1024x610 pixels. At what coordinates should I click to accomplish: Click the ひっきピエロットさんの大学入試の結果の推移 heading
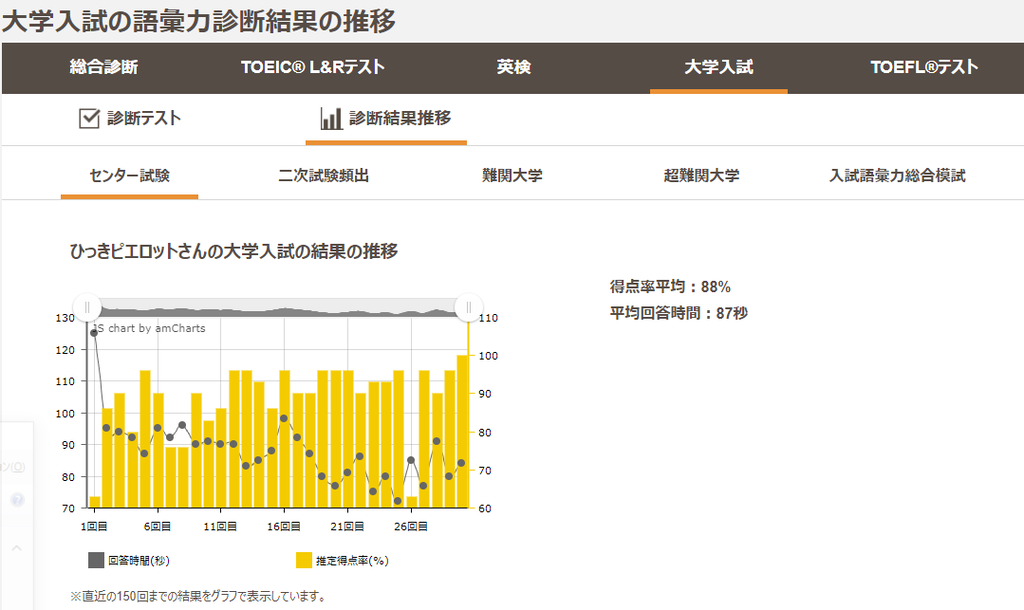[234, 251]
